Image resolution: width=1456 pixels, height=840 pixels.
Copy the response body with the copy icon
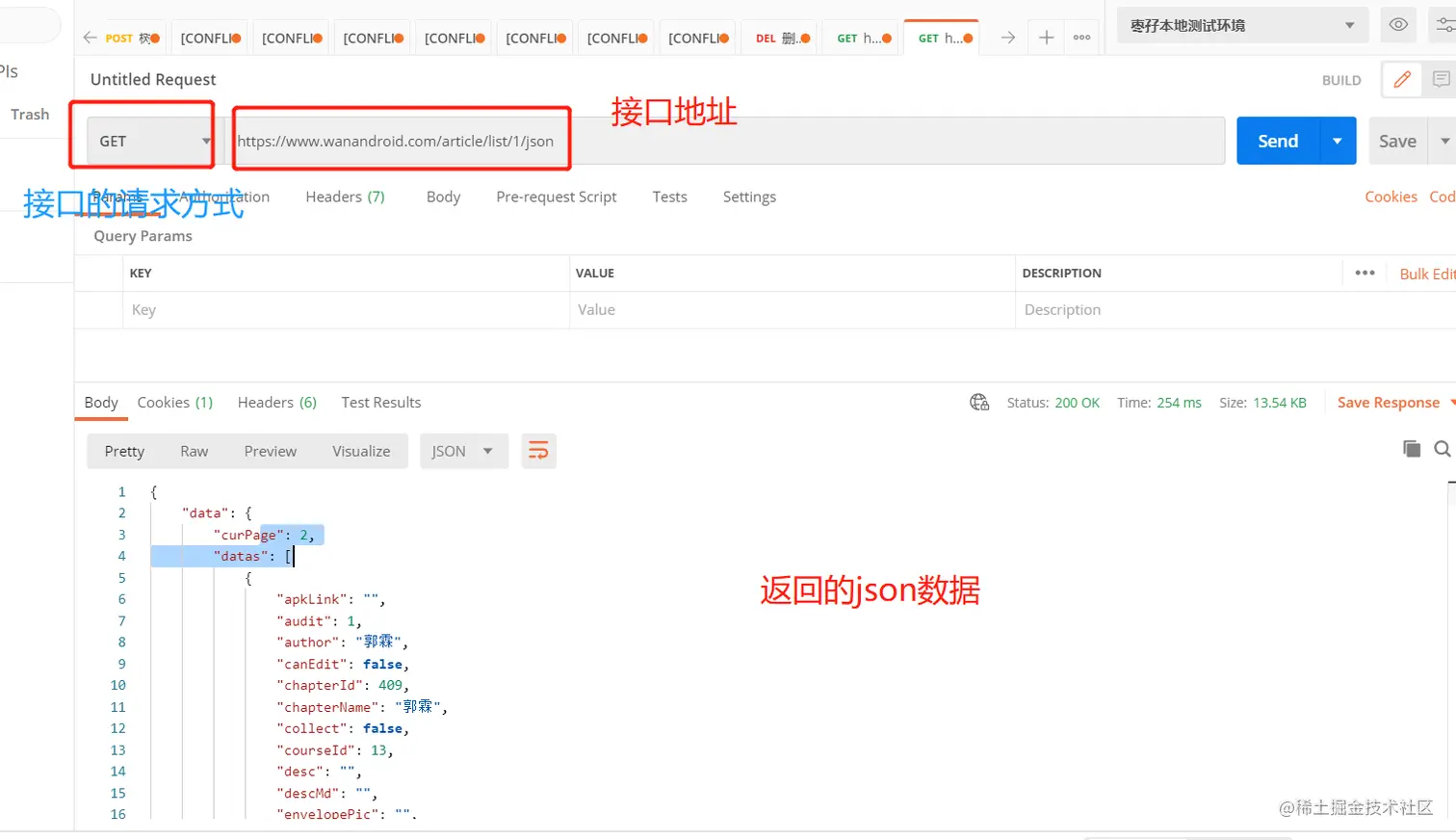[1412, 448]
